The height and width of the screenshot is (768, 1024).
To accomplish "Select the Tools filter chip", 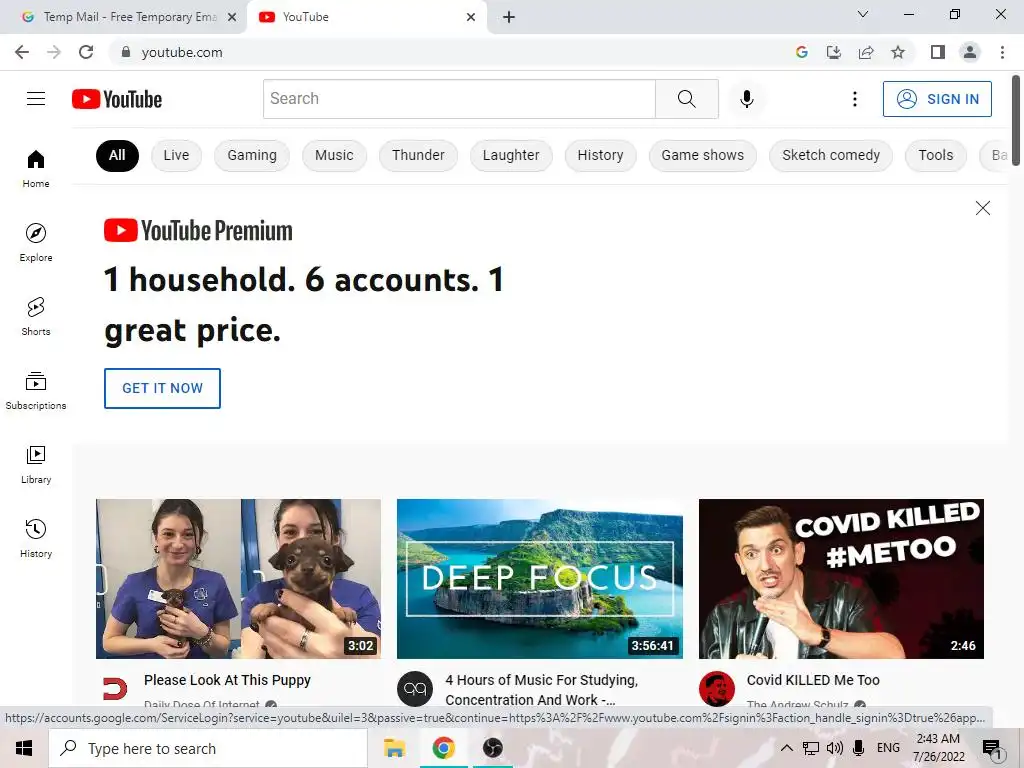I will pos(936,155).
